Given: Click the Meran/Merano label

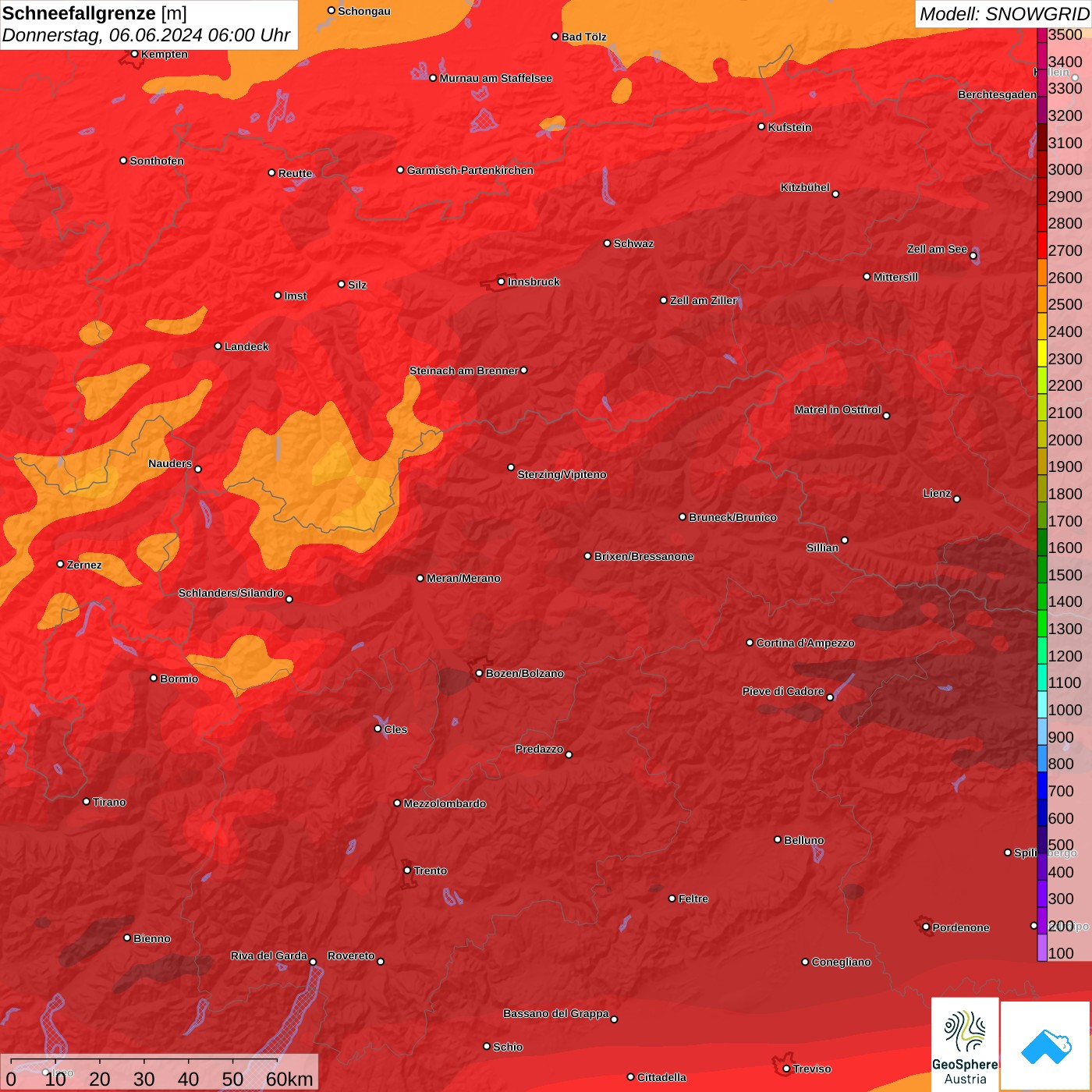Looking at the screenshot, I should click(463, 578).
